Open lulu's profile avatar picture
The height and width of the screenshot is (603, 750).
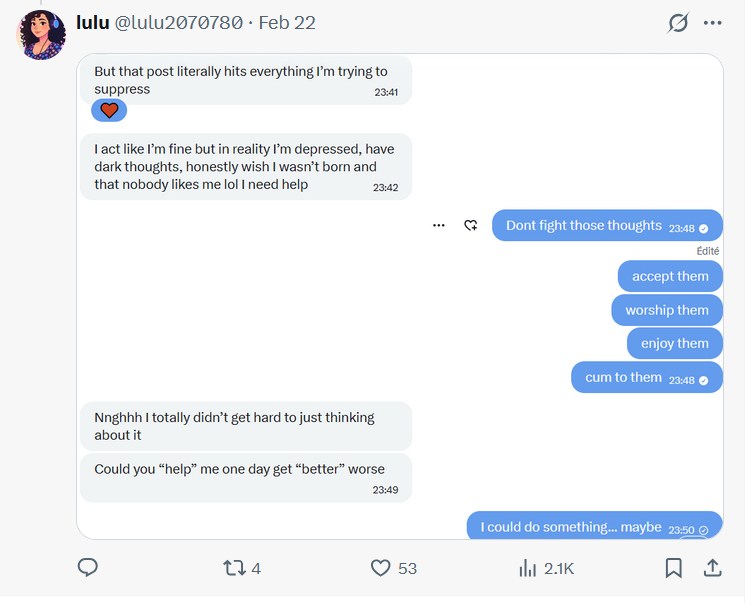click(x=41, y=35)
